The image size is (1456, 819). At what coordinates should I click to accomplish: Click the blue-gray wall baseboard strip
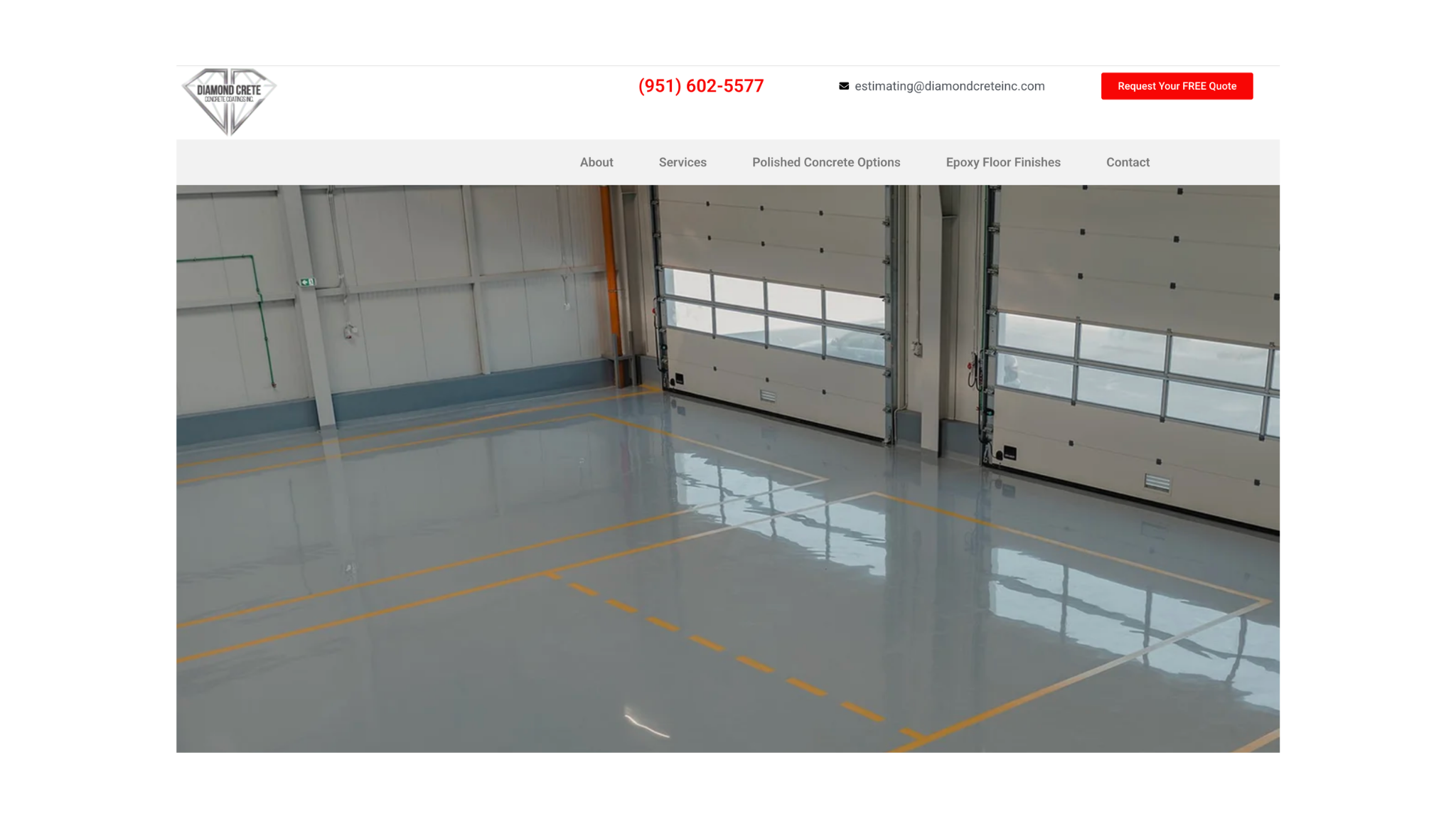398,402
